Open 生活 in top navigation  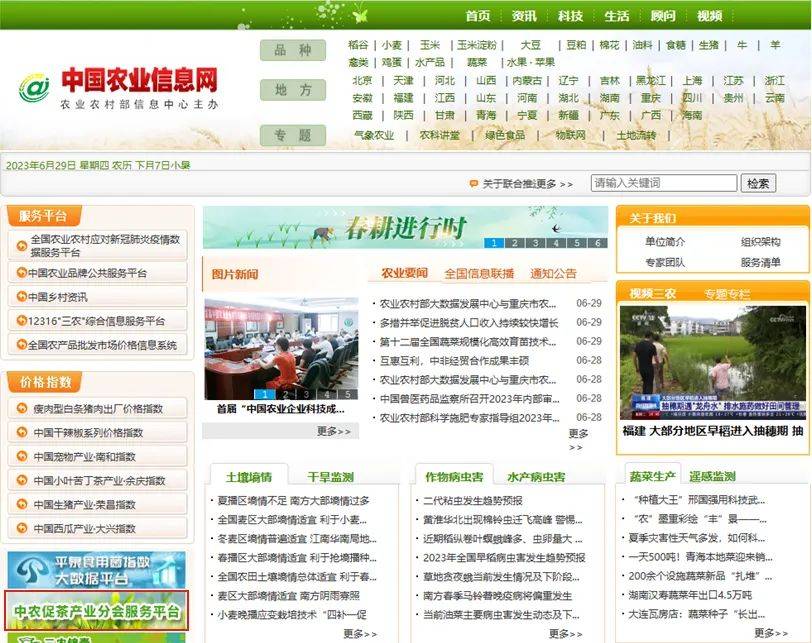click(617, 16)
